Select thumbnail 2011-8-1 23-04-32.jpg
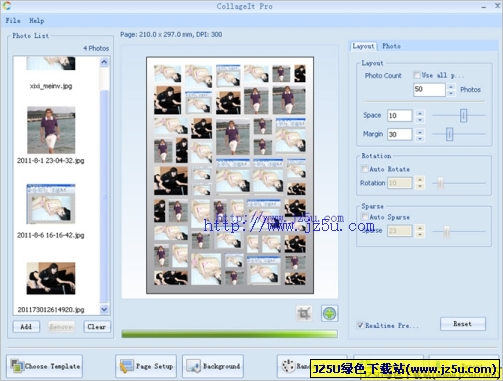The height and width of the screenshot is (381, 503). (x=51, y=130)
